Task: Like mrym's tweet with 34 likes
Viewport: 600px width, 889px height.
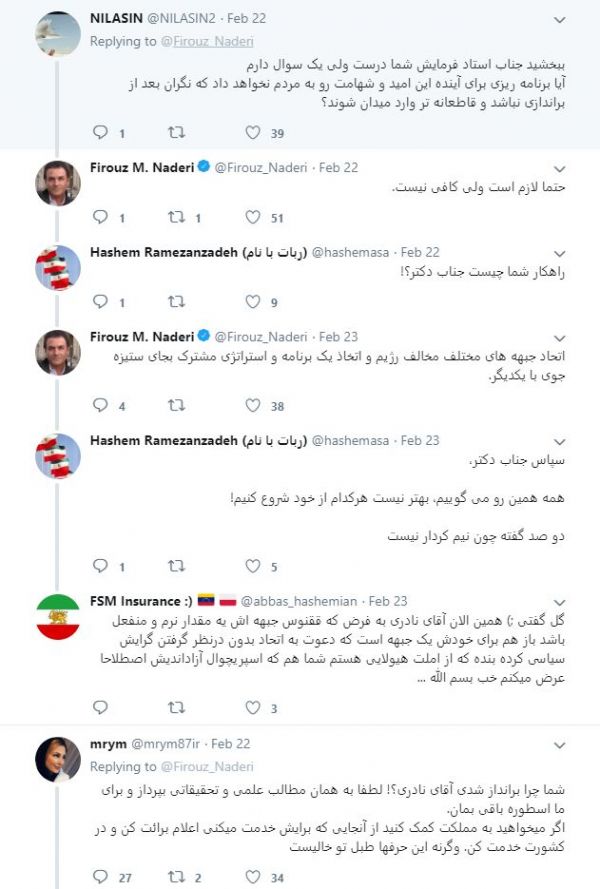Action: (x=253, y=877)
